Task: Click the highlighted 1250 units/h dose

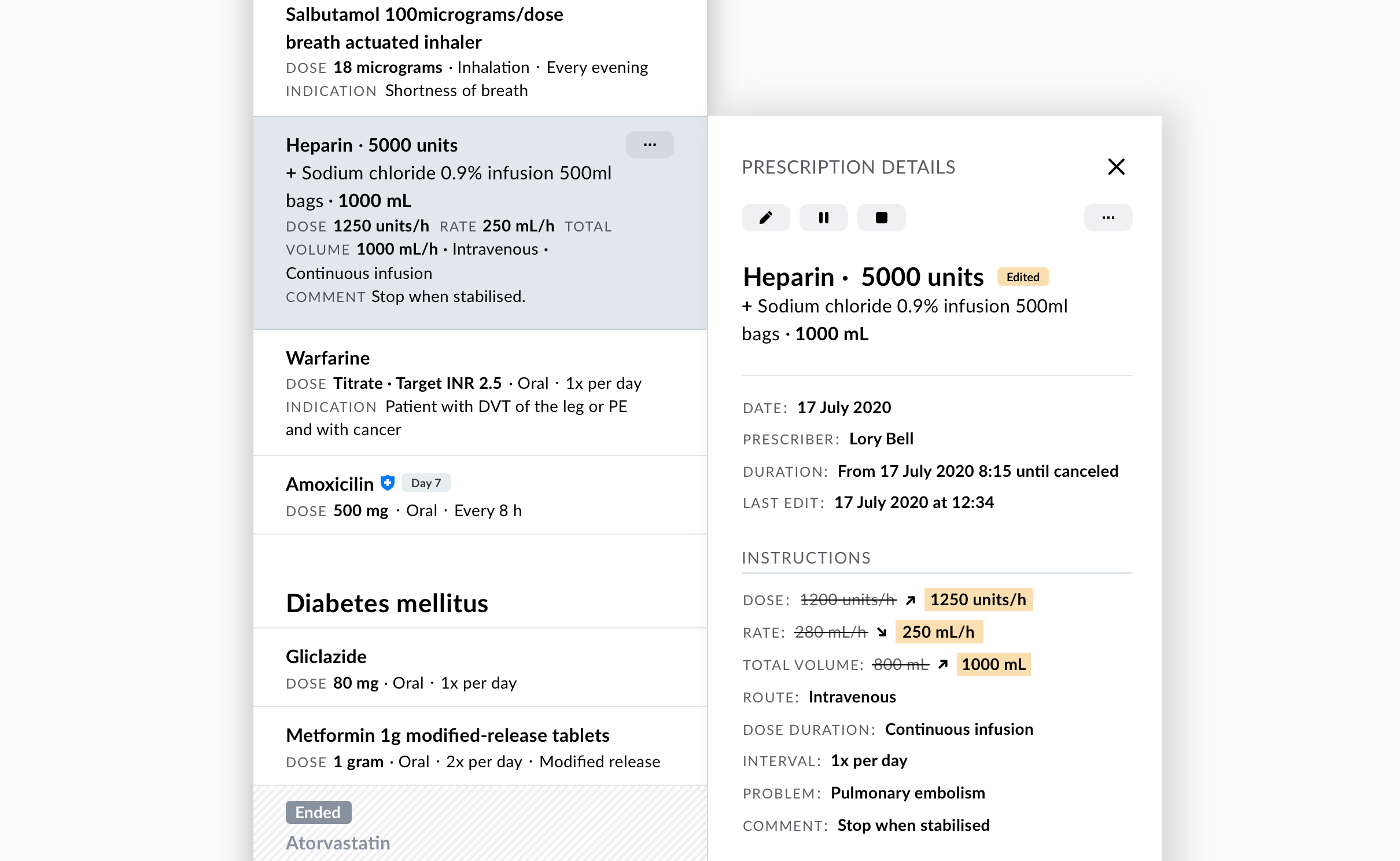Action: (x=978, y=599)
